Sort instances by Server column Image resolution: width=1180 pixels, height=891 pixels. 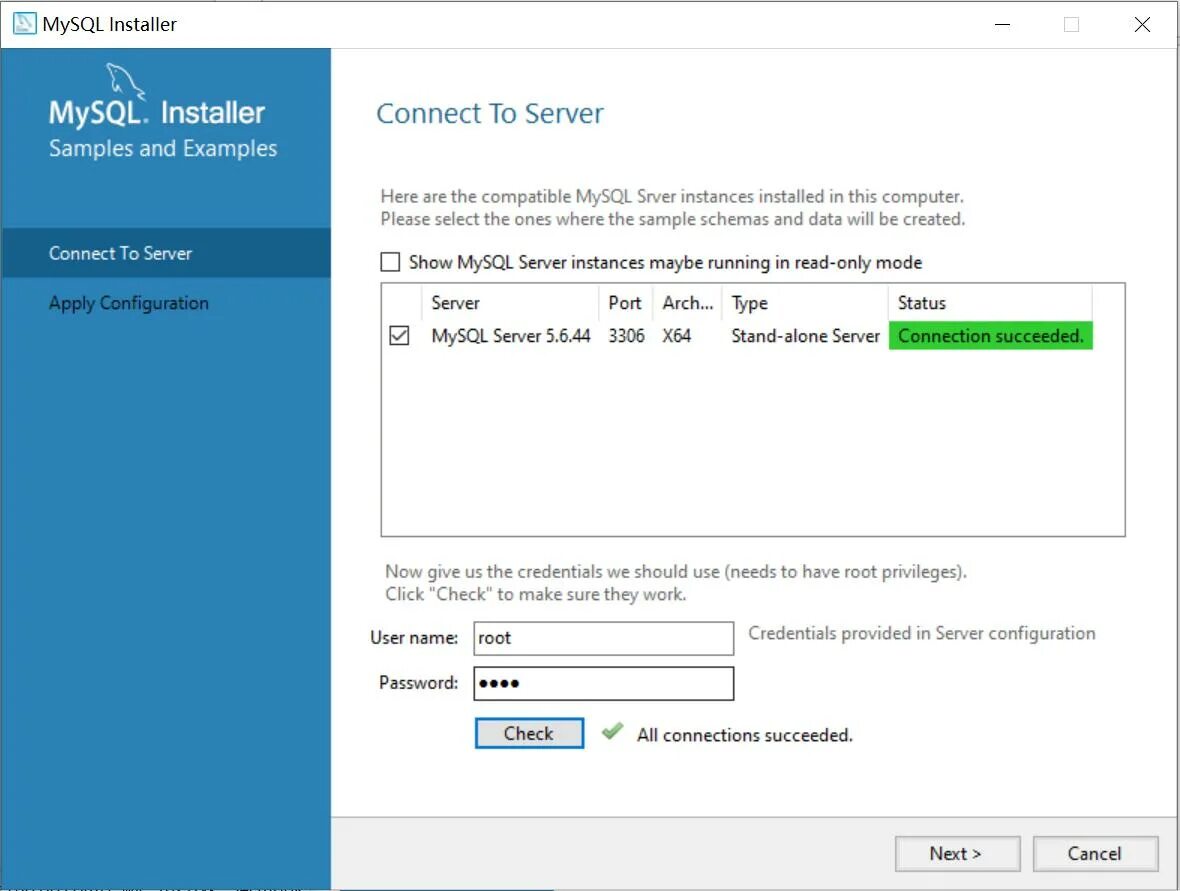click(x=456, y=303)
